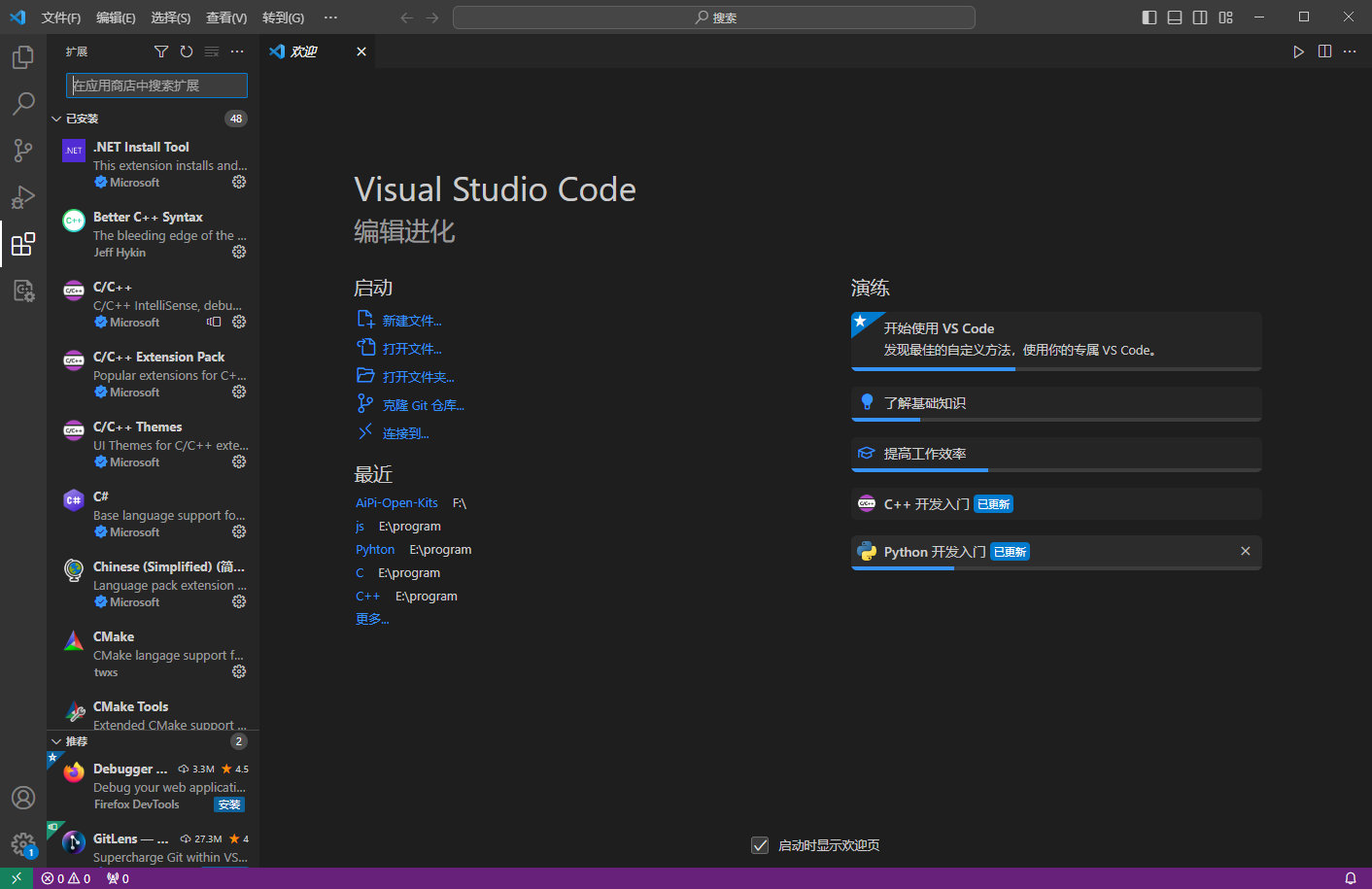Dismiss the Python 开发入门 card
The image size is (1372, 889).
click(1246, 551)
